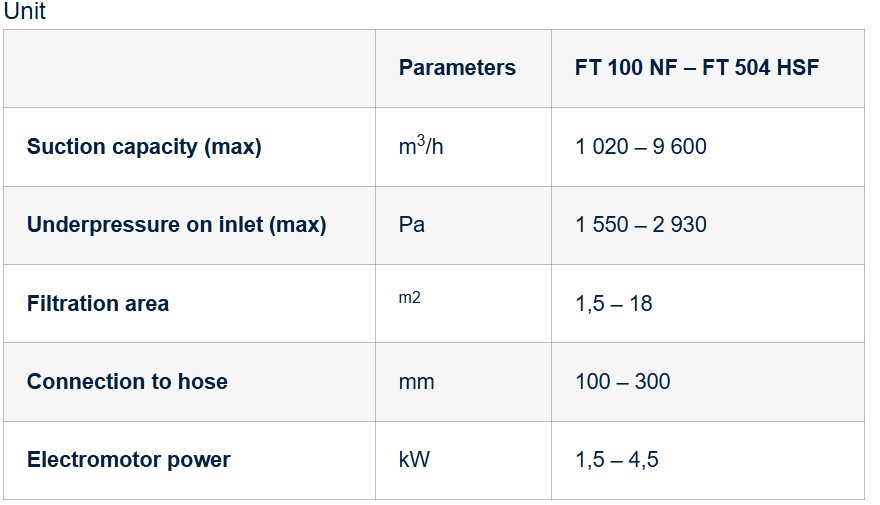Select the 100 – 300 value
The height and width of the screenshot is (505, 880).
(x=623, y=382)
